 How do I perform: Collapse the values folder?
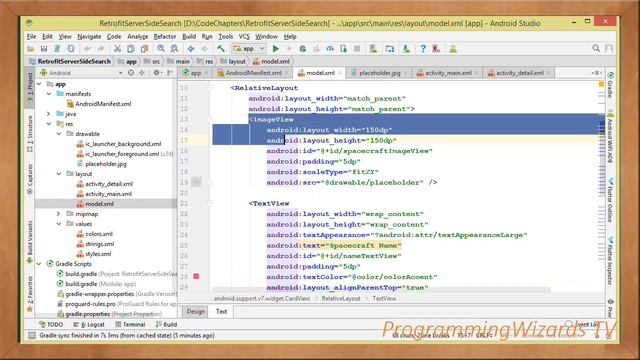[x=59, y=224]
